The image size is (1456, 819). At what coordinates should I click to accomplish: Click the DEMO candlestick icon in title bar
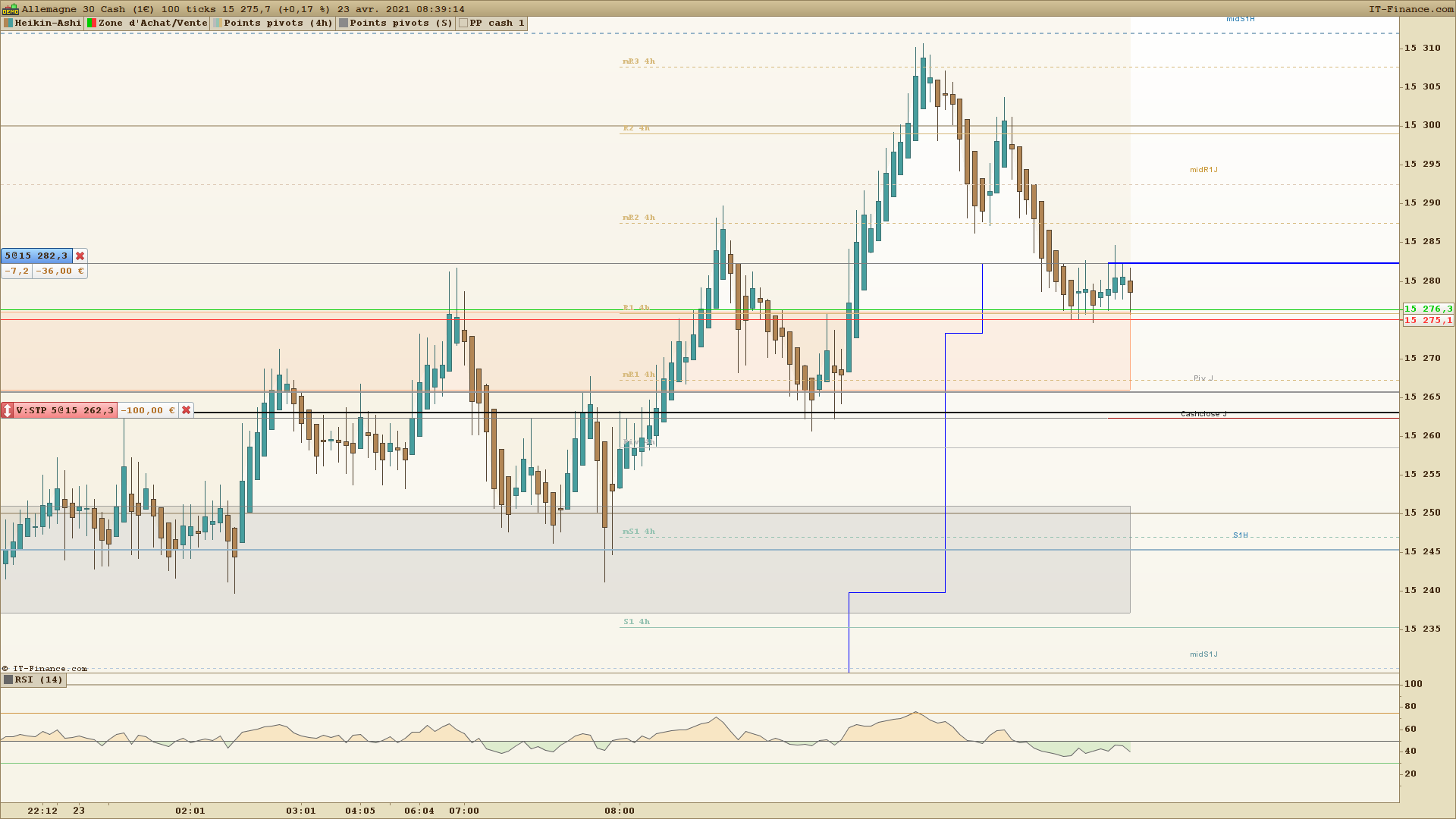coord(10,9)
